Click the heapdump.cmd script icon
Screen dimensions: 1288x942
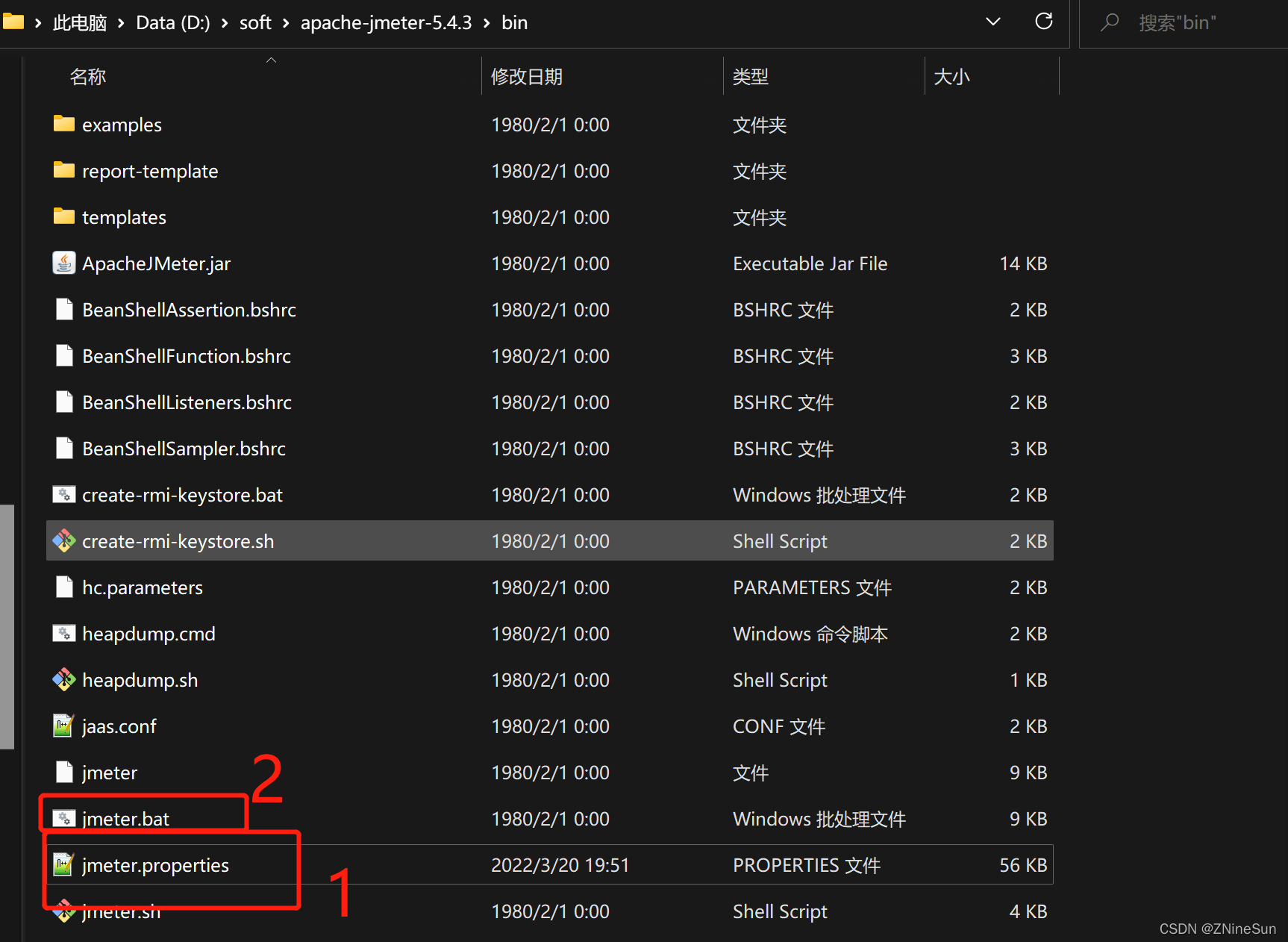(64, 633)
